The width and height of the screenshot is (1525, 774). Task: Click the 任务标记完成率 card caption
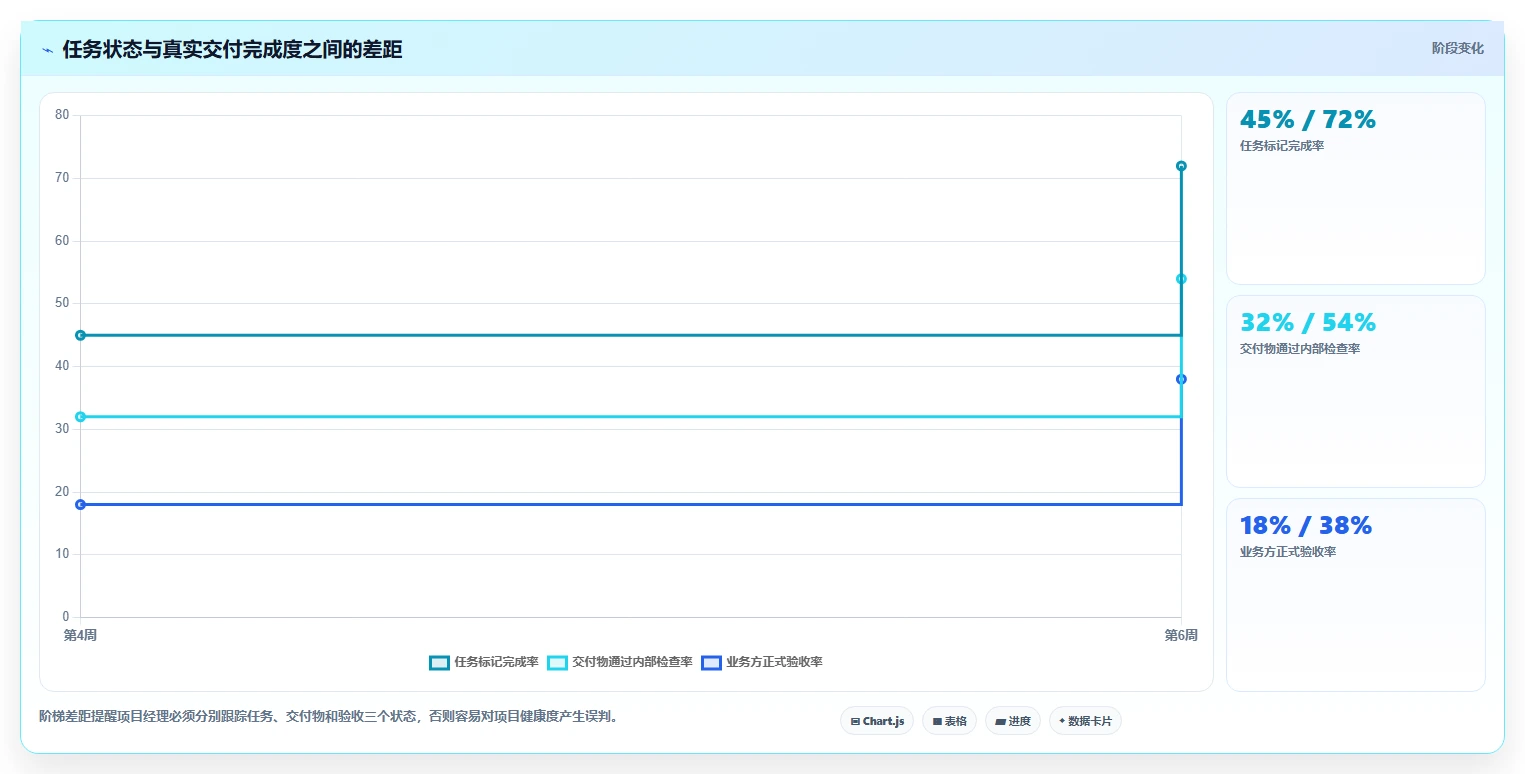coord(1282,146)
